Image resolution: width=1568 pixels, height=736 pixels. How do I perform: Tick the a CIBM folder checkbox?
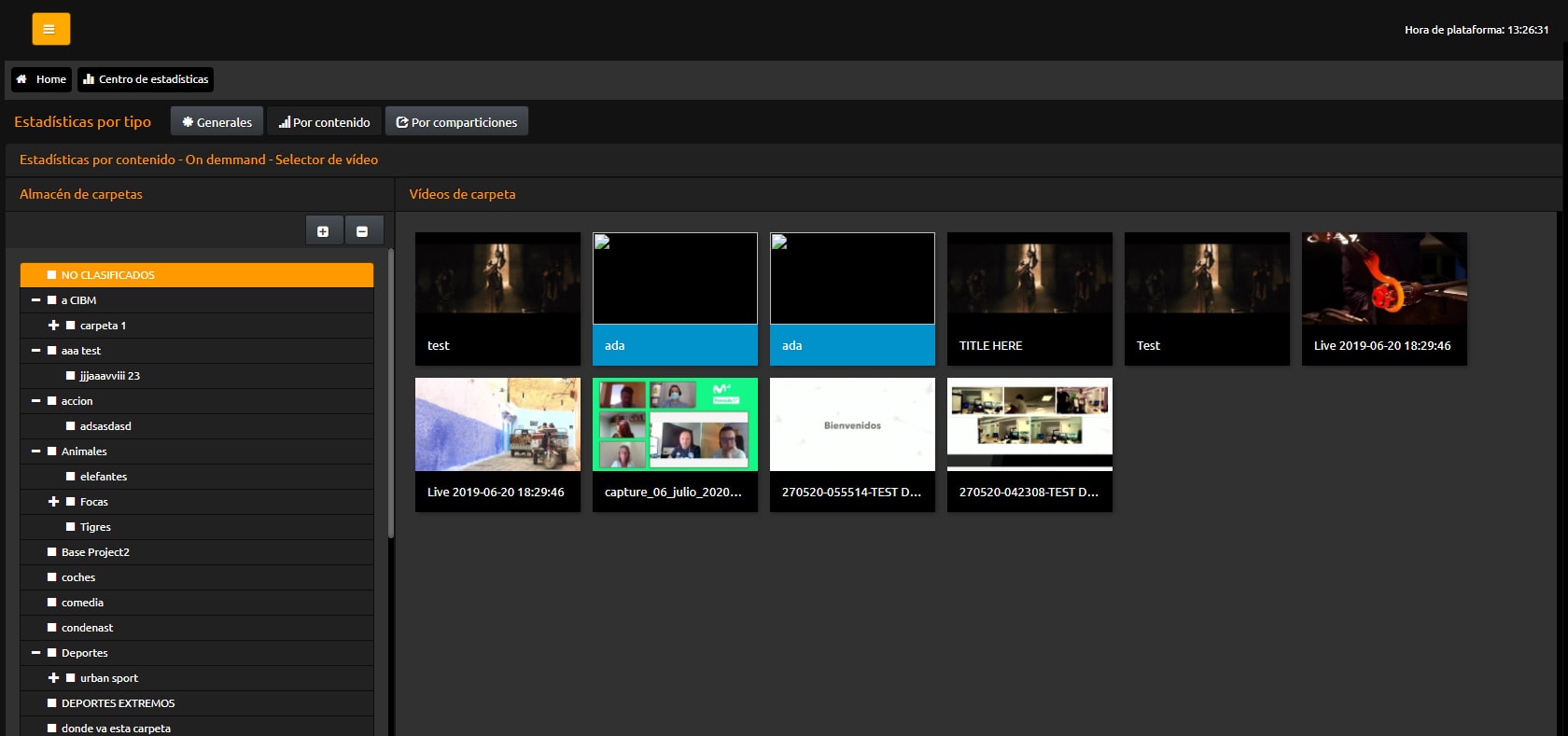52,300
